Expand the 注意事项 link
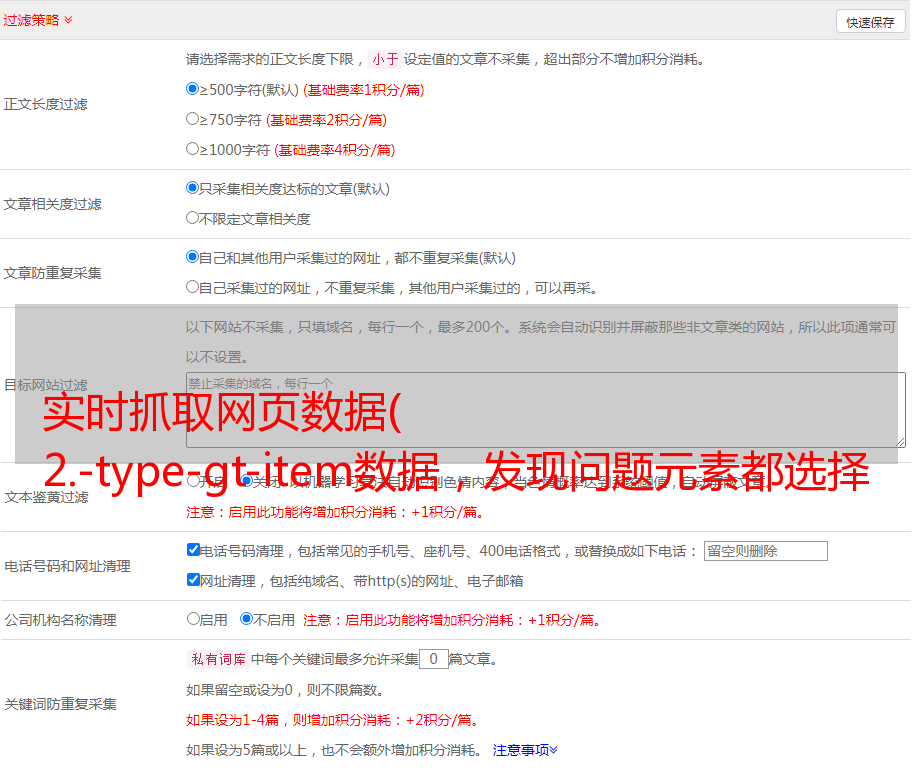The height and width of the screenshot is (768, 912). coord(525,750)
